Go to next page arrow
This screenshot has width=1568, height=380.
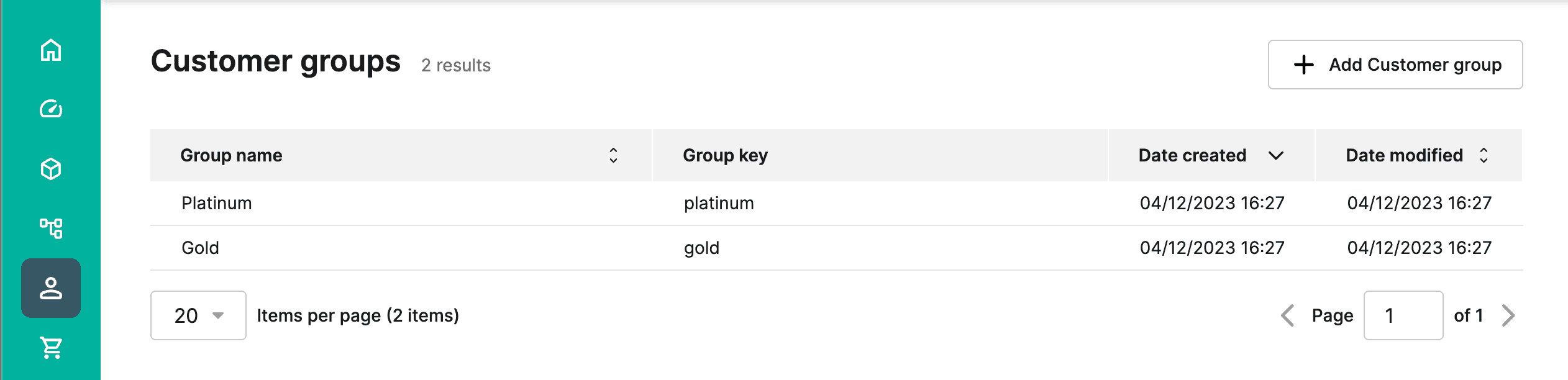pyautogui.click(x=1508, y=315)
